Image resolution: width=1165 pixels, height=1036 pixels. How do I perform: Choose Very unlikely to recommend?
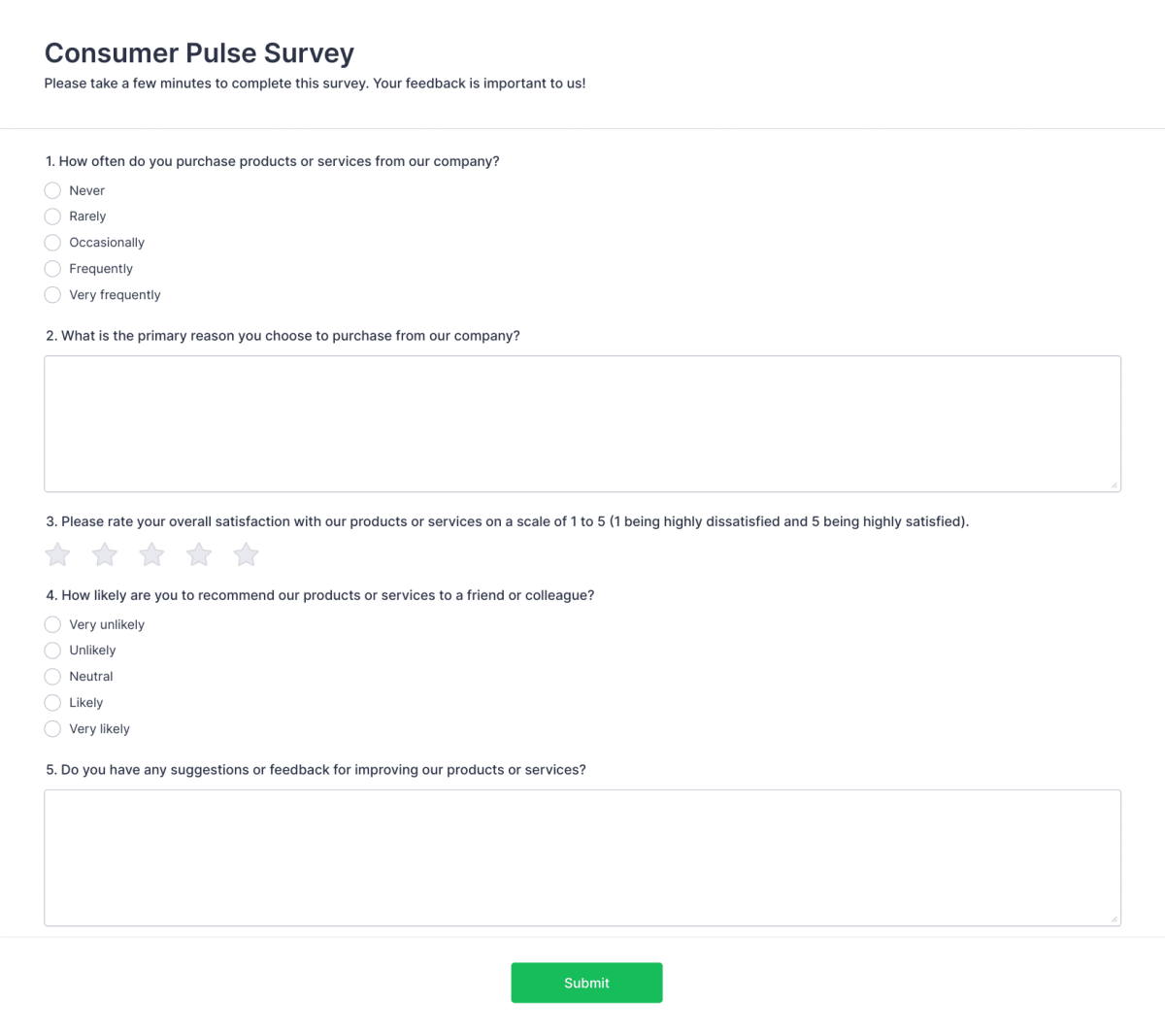click(52, 624)
